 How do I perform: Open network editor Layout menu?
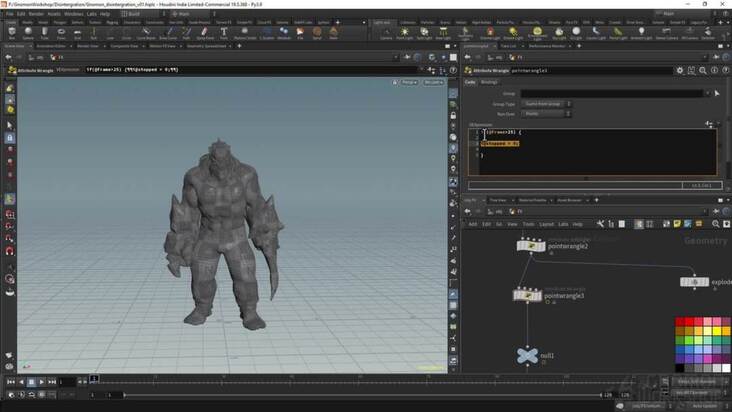pos(546,224)
